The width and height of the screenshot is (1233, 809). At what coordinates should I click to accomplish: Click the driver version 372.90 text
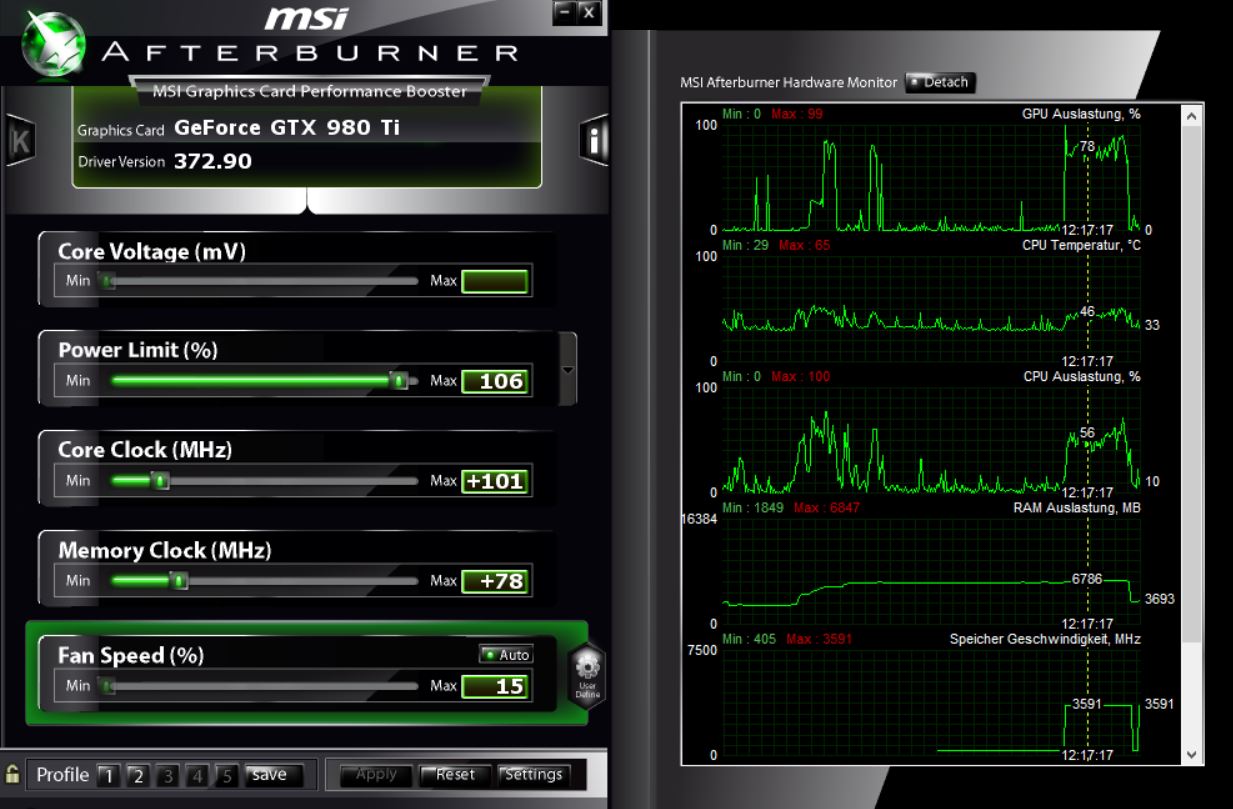(x=213, y=161)
